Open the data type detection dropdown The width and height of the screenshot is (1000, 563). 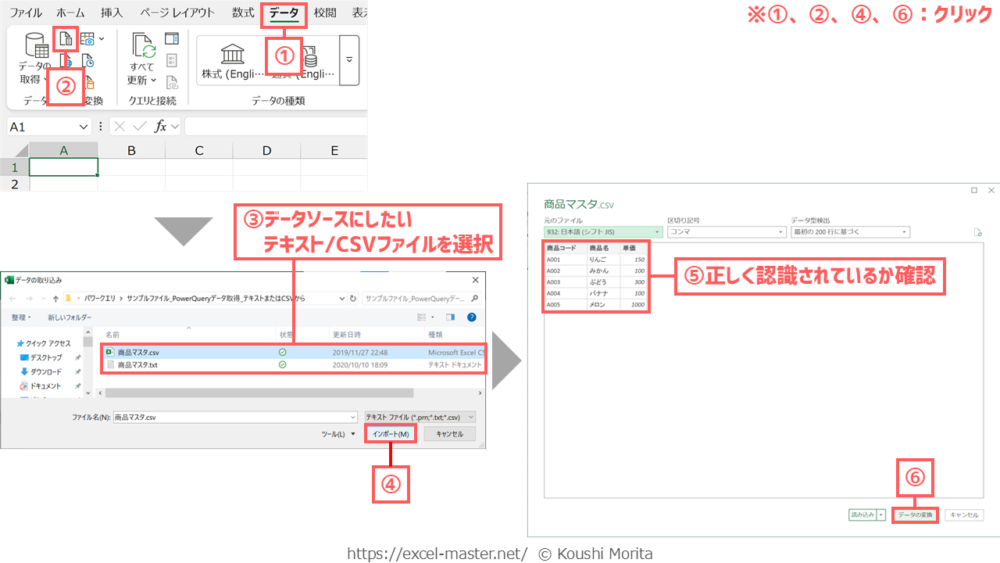pos(849,232)
